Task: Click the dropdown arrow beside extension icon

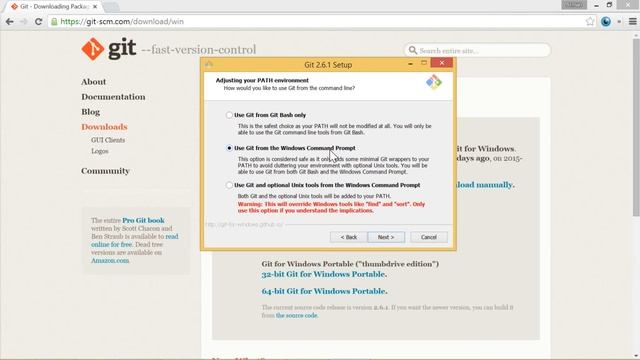Action: [619, 22]
